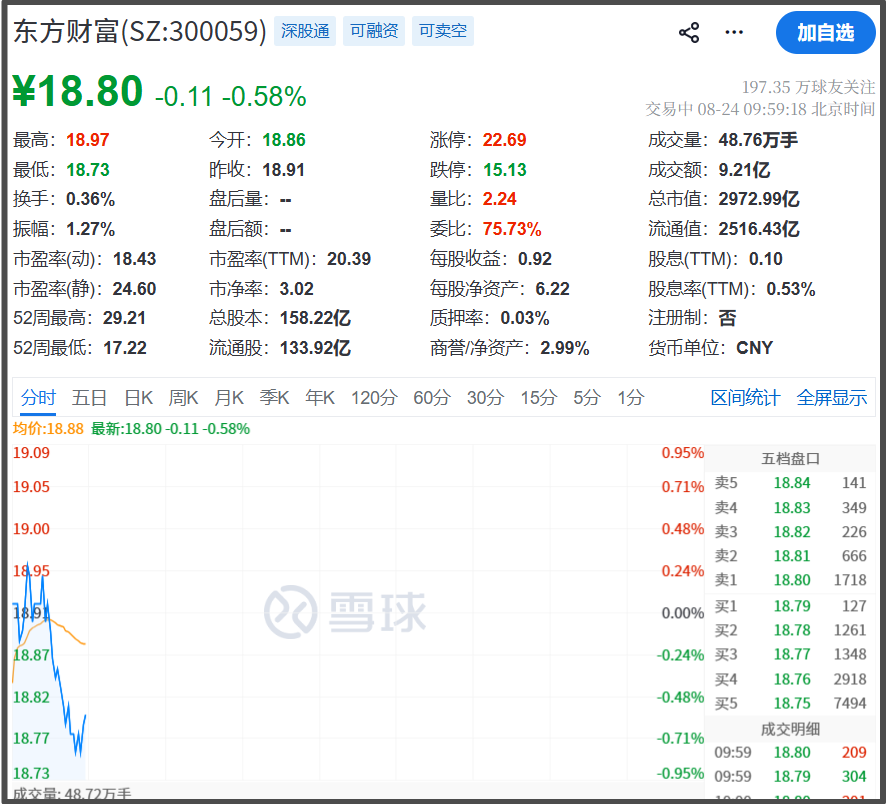Open the 15分 chart tab
The image size is (888, 804).
click(539, 397)
